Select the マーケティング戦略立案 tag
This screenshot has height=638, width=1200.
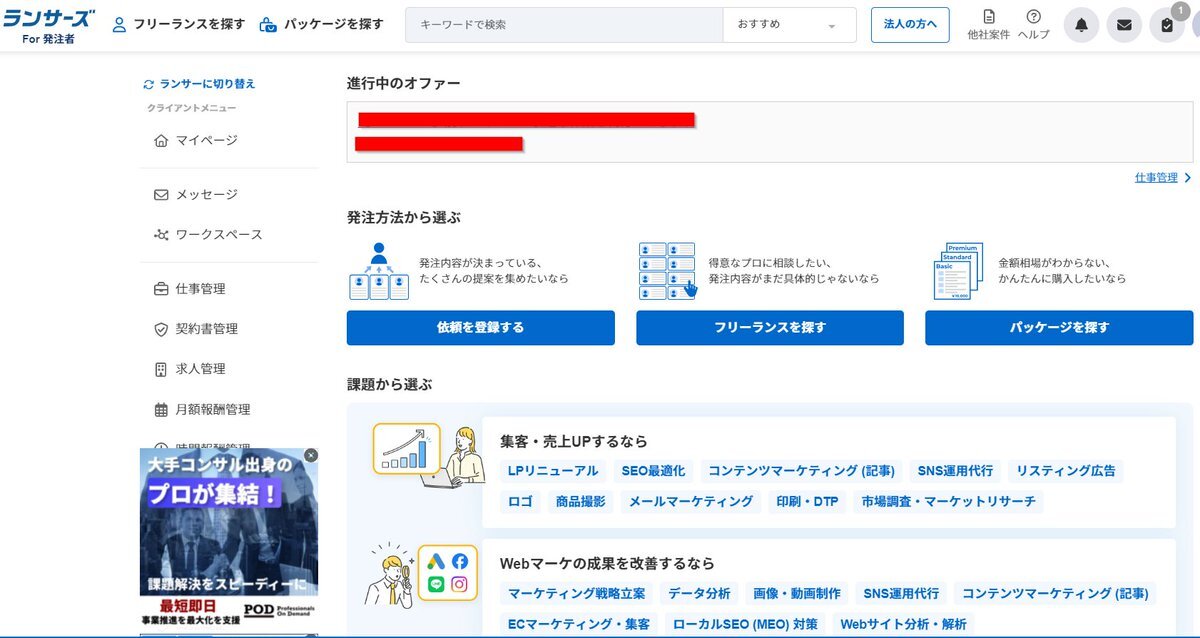coord(577,594)
